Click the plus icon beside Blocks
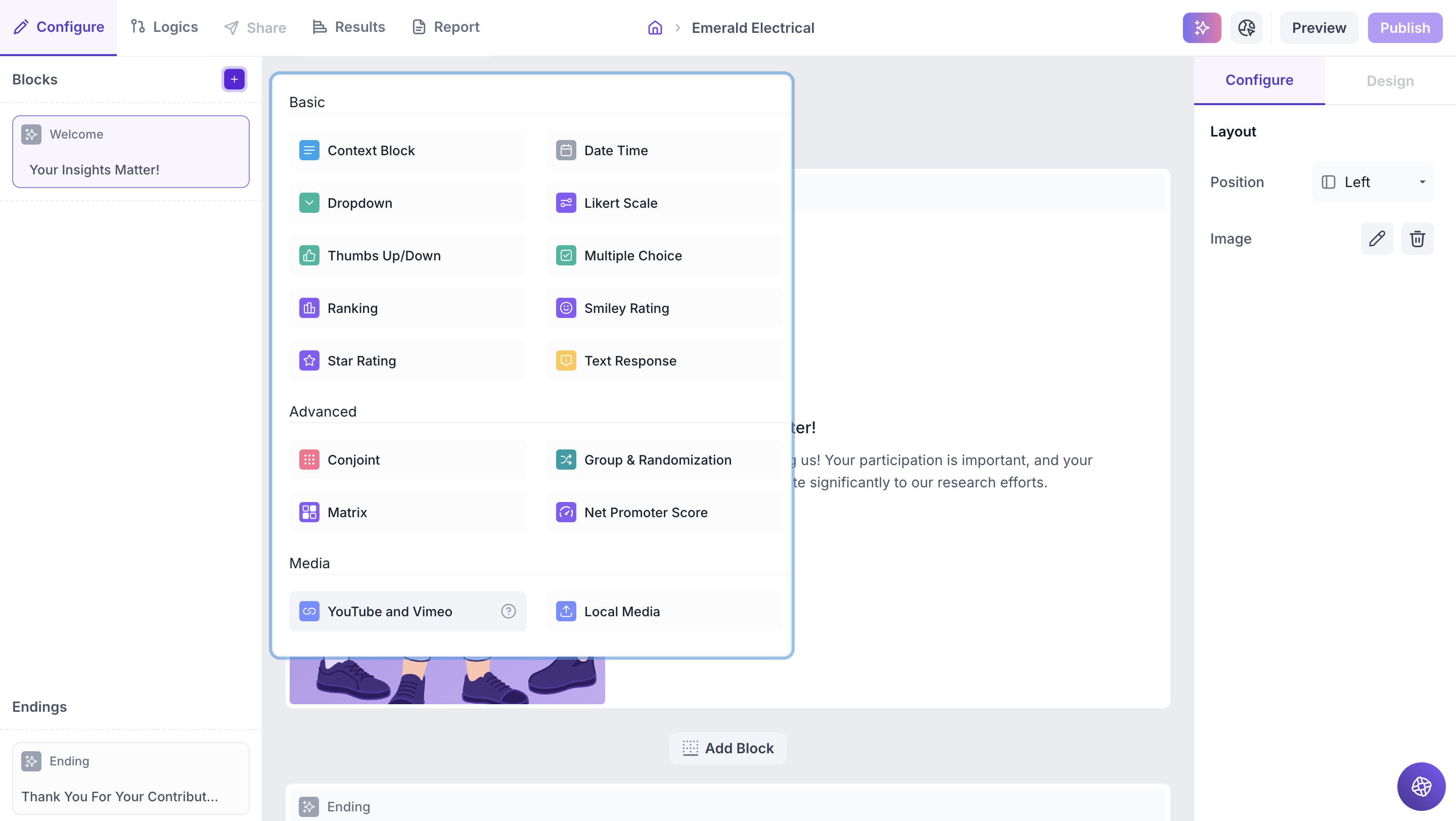The height and width of the screenshot is (821, 1456). click(234, 79)
